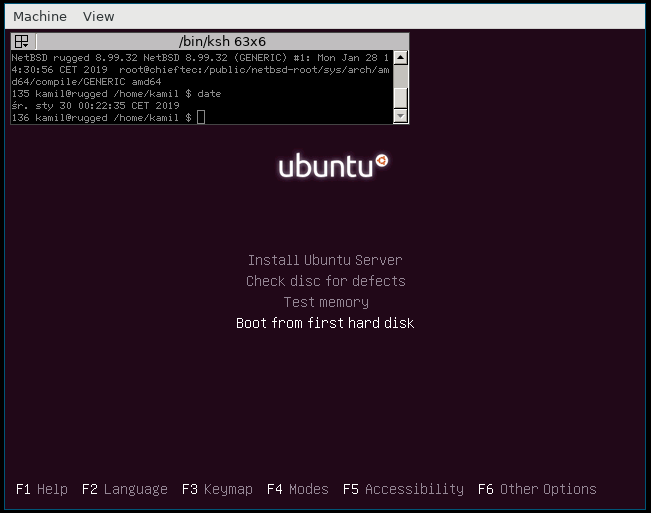The height and width of the screenshot is (513, 651).
Task: Click the Ubuntu logo
Action: [x=333, y=166]
